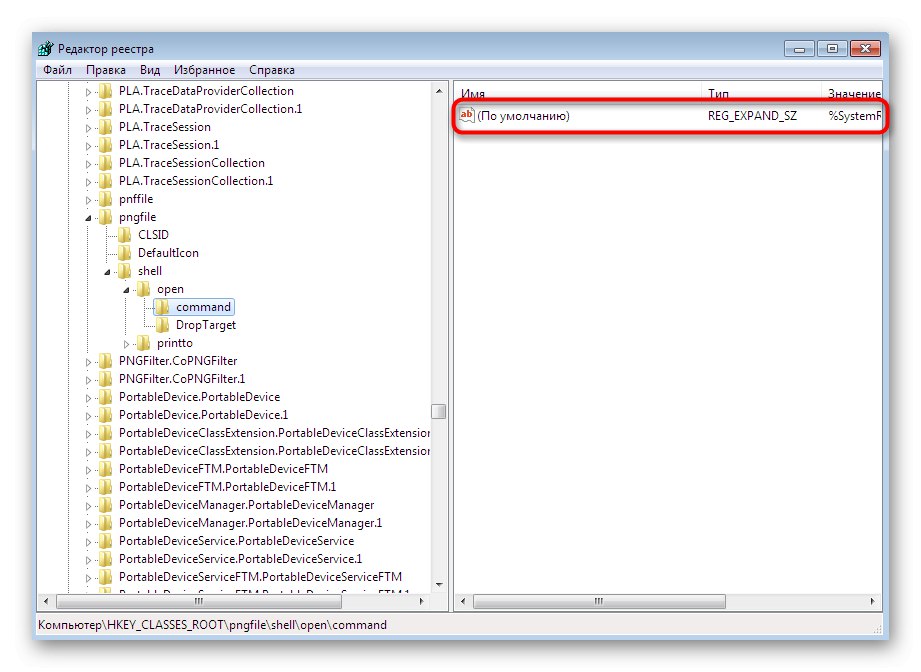Expand PortableDeviceManager.PortableDeviceManager node
921x672 pixels.
(88, 506)
